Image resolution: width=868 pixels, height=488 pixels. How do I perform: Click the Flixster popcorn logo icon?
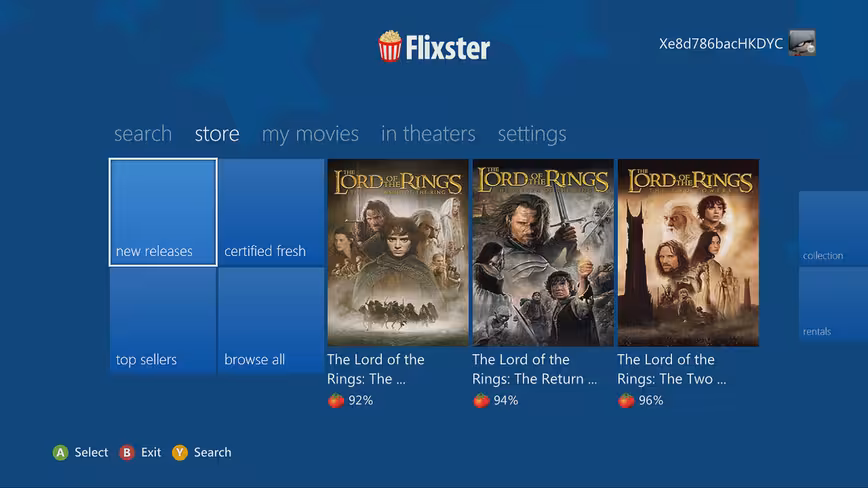(x=390, y=46)
